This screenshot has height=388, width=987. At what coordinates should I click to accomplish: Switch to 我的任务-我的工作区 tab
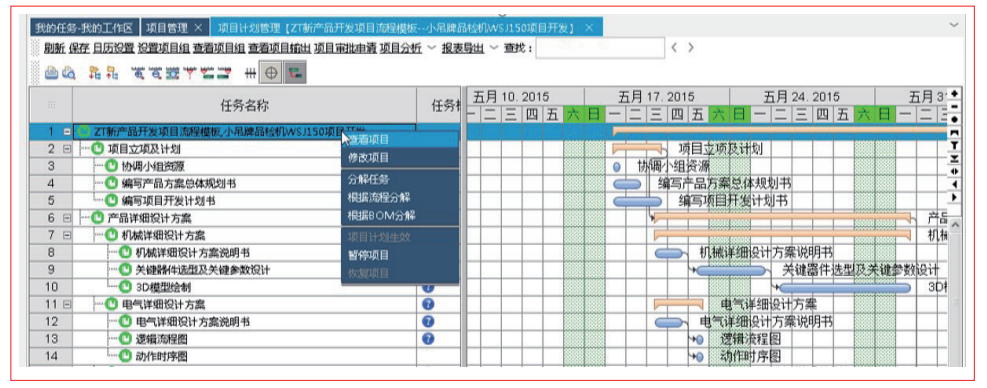pos(84,28)
